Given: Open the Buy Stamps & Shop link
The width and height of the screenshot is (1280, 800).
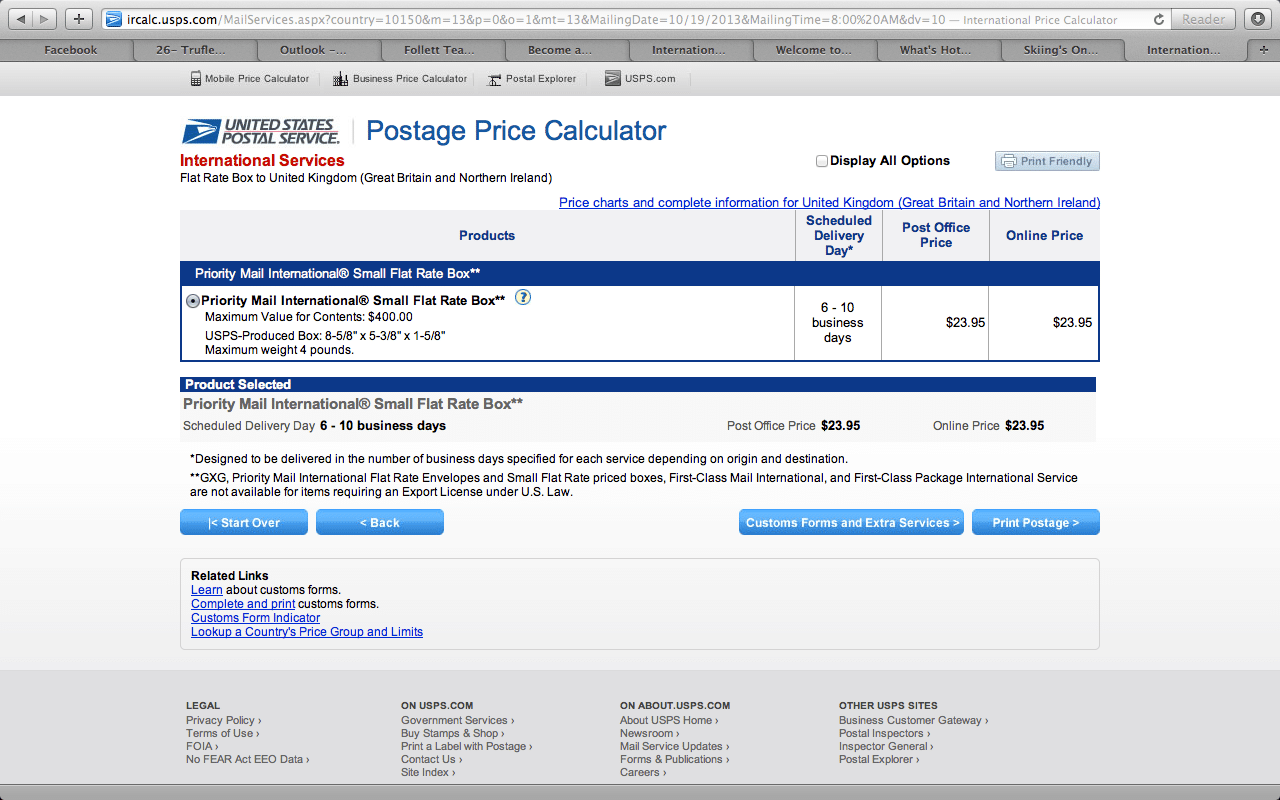Looking at the screenshot, I should coord(453,733).
